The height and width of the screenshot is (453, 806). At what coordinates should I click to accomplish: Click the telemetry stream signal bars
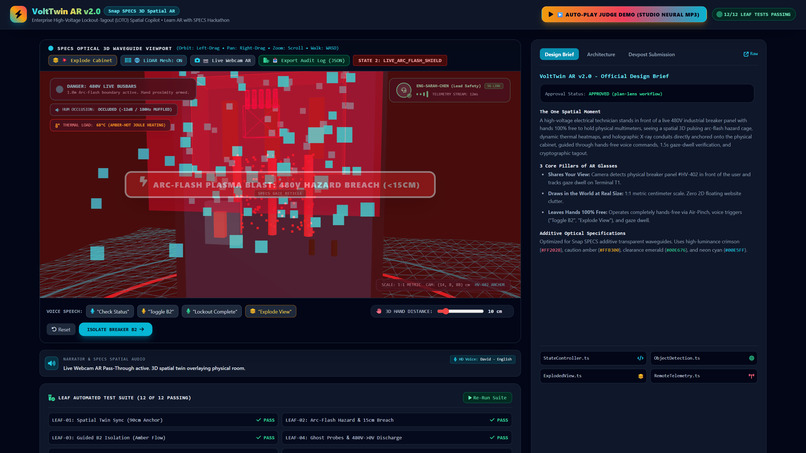coord(422,94)
